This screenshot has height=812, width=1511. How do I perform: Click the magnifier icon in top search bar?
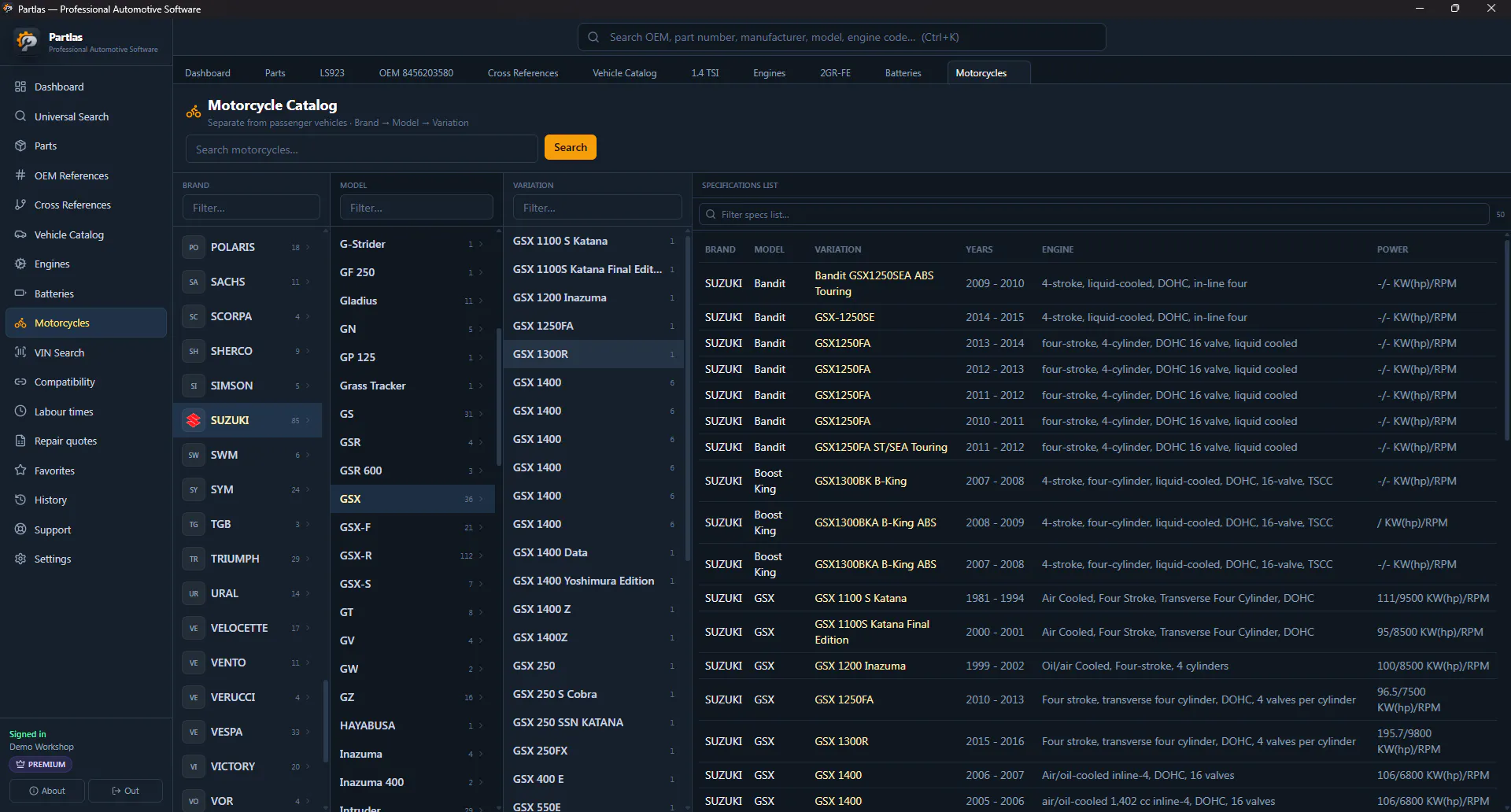pos(593,37)
